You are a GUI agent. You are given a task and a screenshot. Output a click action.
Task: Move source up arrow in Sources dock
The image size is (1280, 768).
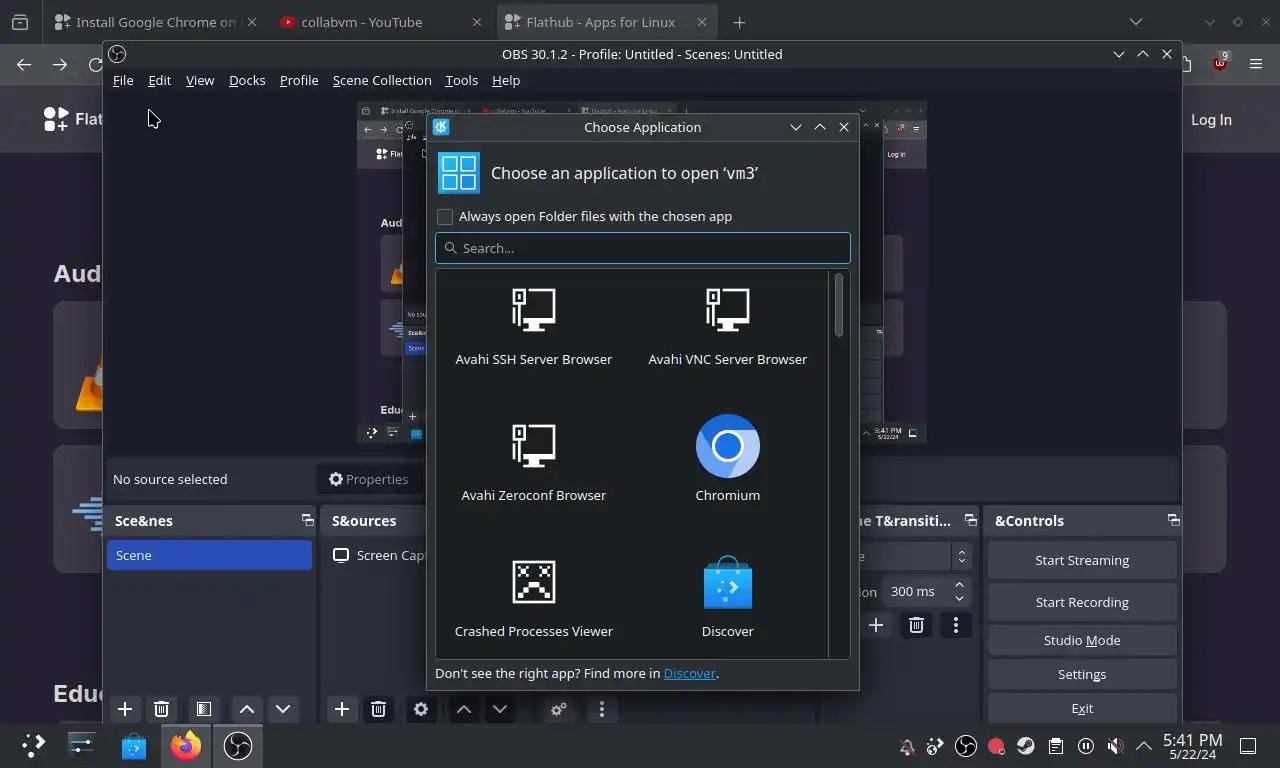[464, 709]
